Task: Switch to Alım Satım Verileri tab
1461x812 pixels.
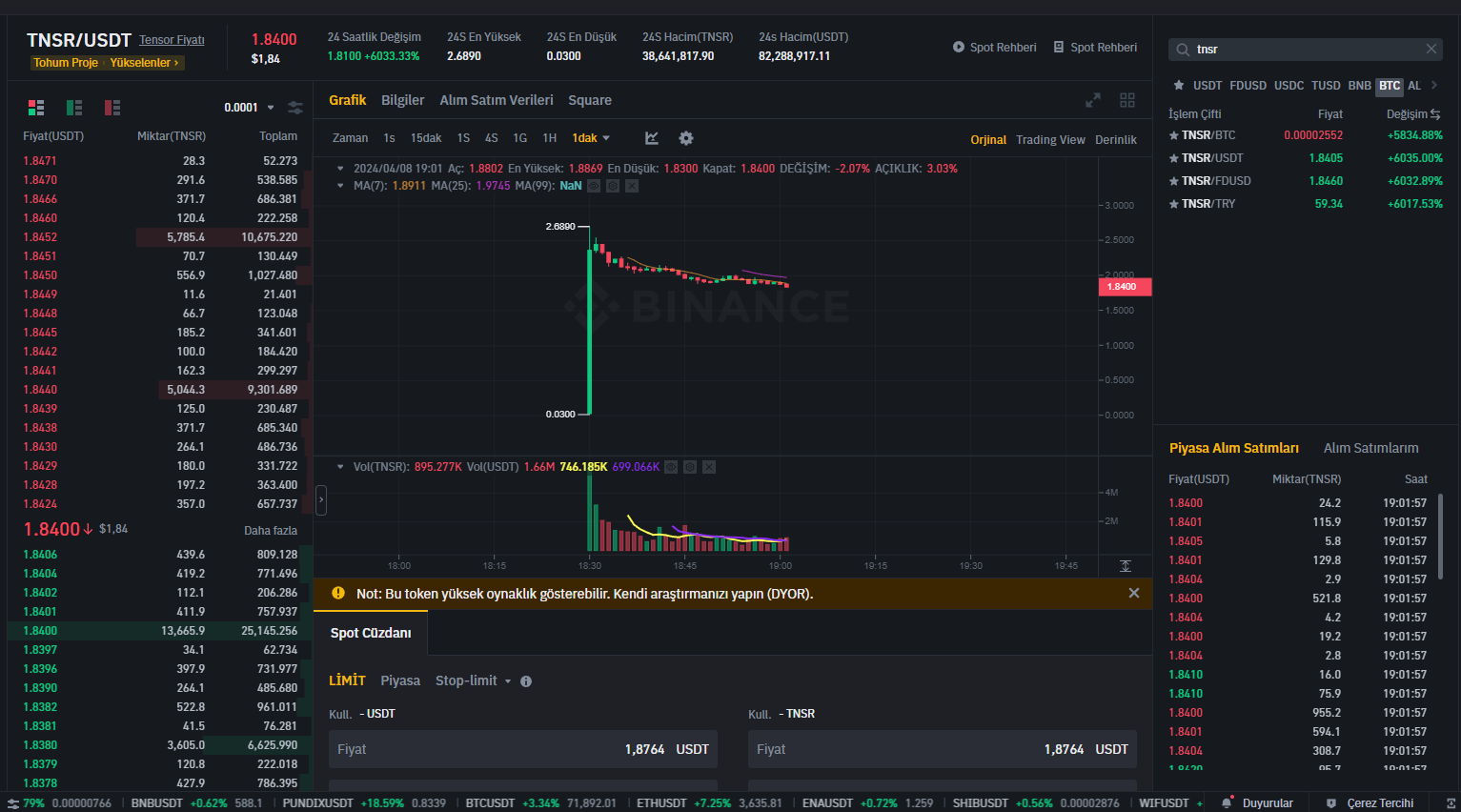Action: pyautogui.click(x=496, y=100)
